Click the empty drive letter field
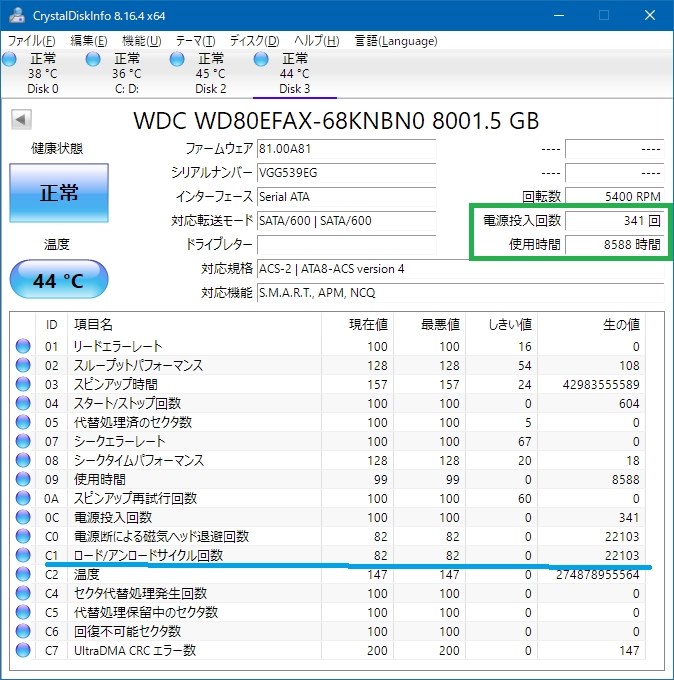 point(347,245)
